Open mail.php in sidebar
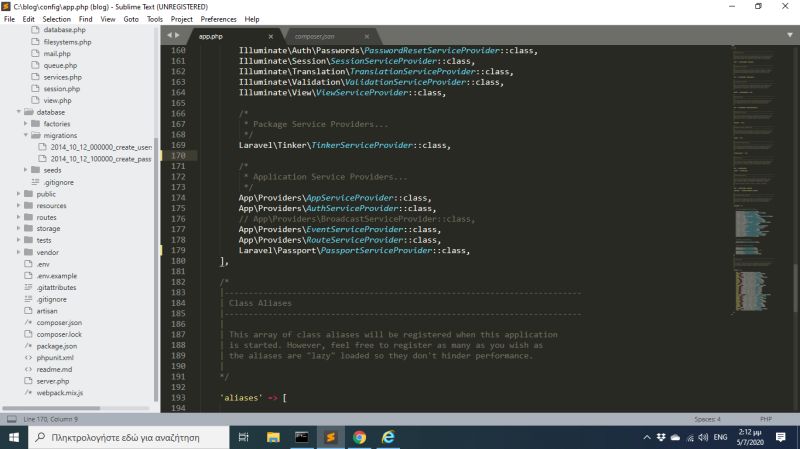 pos(57,54)
